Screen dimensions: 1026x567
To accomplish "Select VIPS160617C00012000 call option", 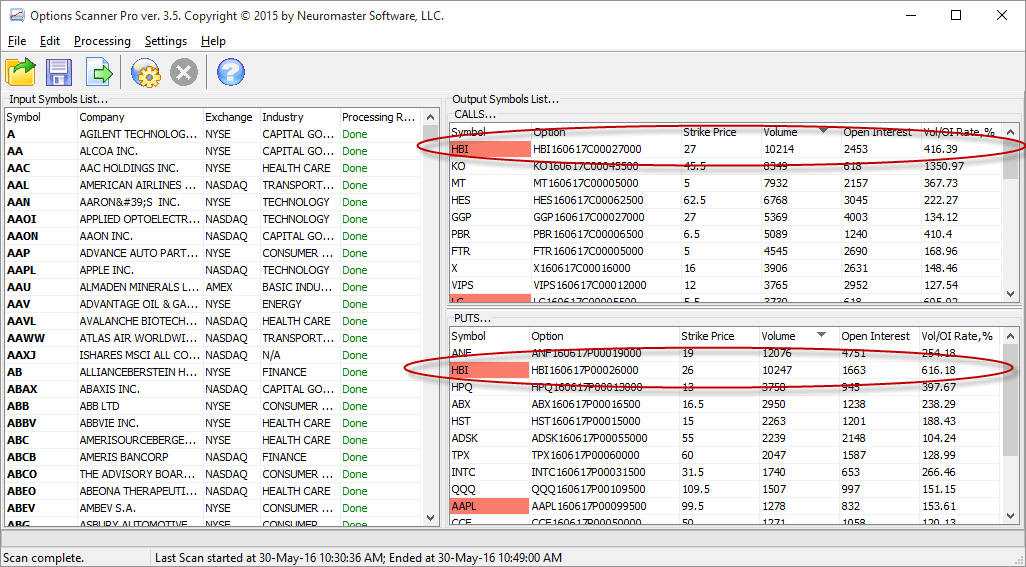I will [590, 285].
